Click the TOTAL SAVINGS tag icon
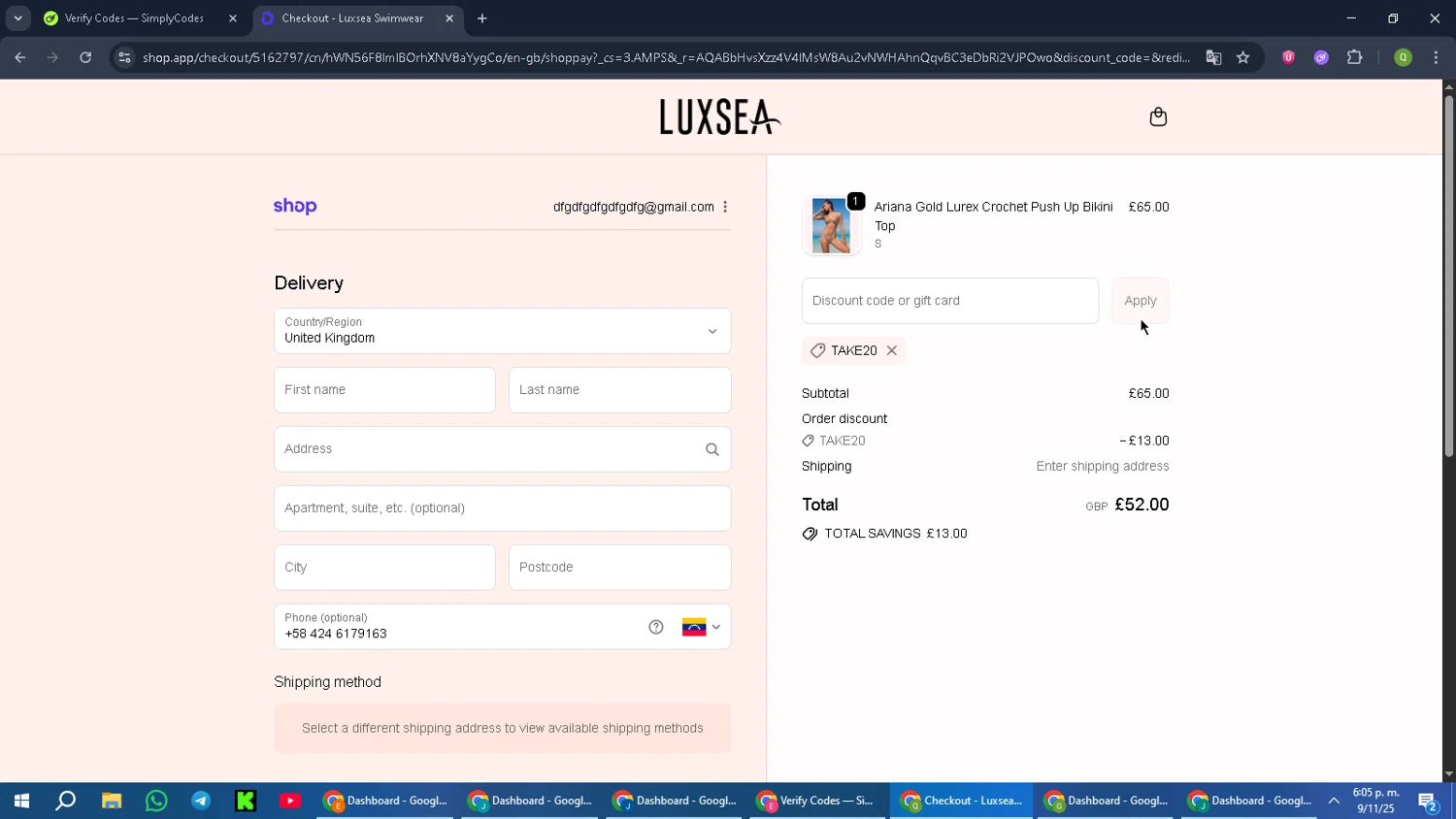The image size is (1456, 819). coord(810,534)
